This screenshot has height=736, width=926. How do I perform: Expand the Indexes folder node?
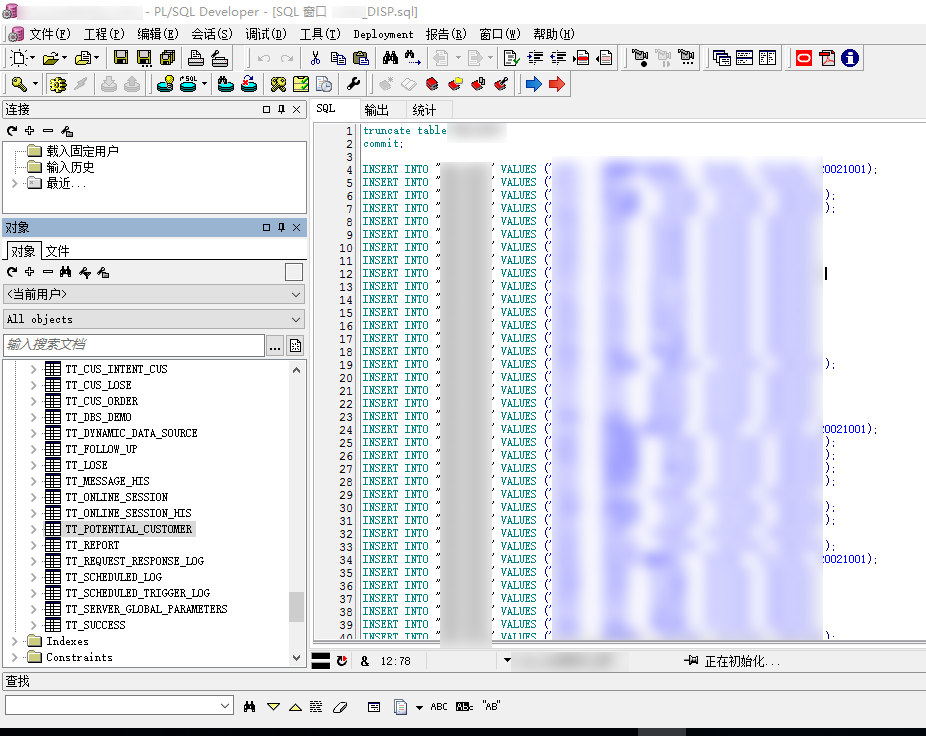15,641
